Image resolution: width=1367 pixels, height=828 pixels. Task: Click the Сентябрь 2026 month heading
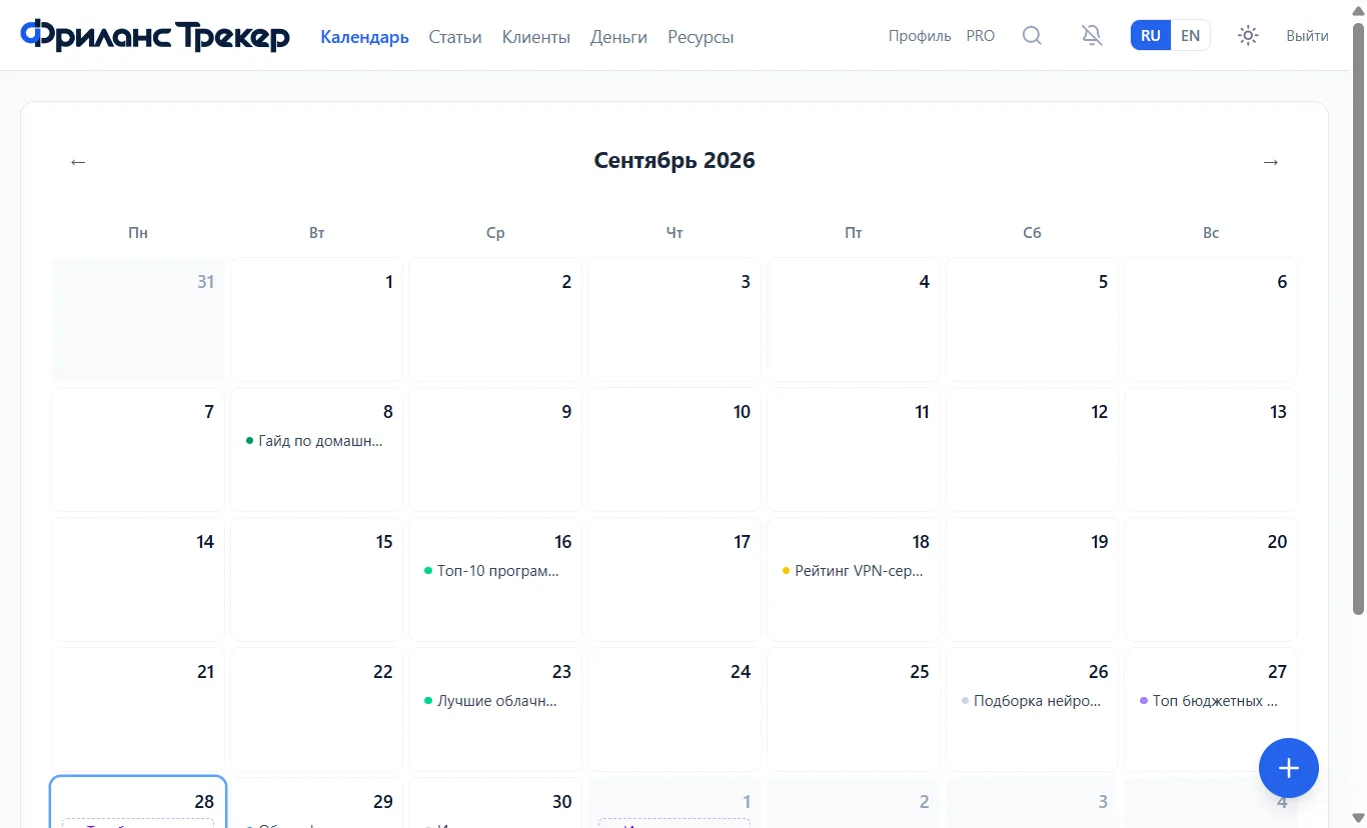tap(674, 161)
